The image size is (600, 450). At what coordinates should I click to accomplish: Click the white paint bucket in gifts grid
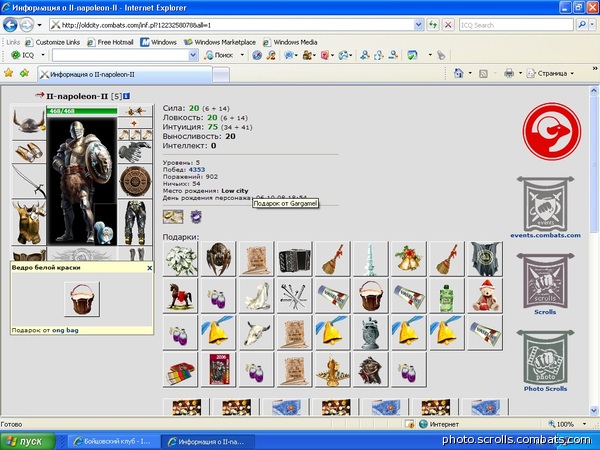click(x=370, y=296)
